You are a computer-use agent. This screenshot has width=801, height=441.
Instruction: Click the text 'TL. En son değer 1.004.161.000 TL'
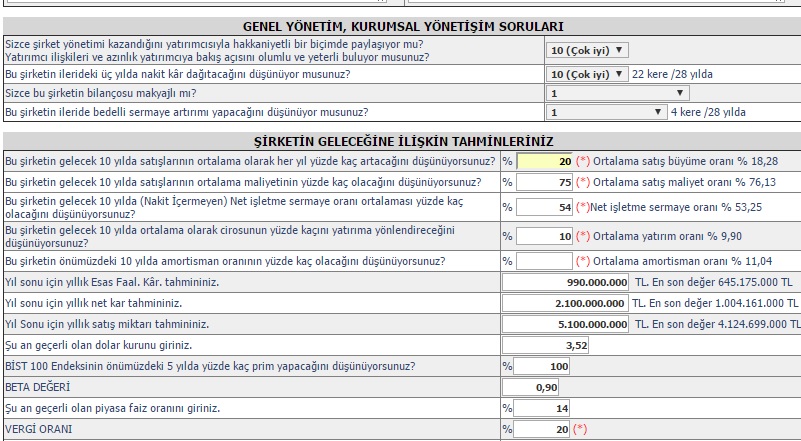pos(715,303)
